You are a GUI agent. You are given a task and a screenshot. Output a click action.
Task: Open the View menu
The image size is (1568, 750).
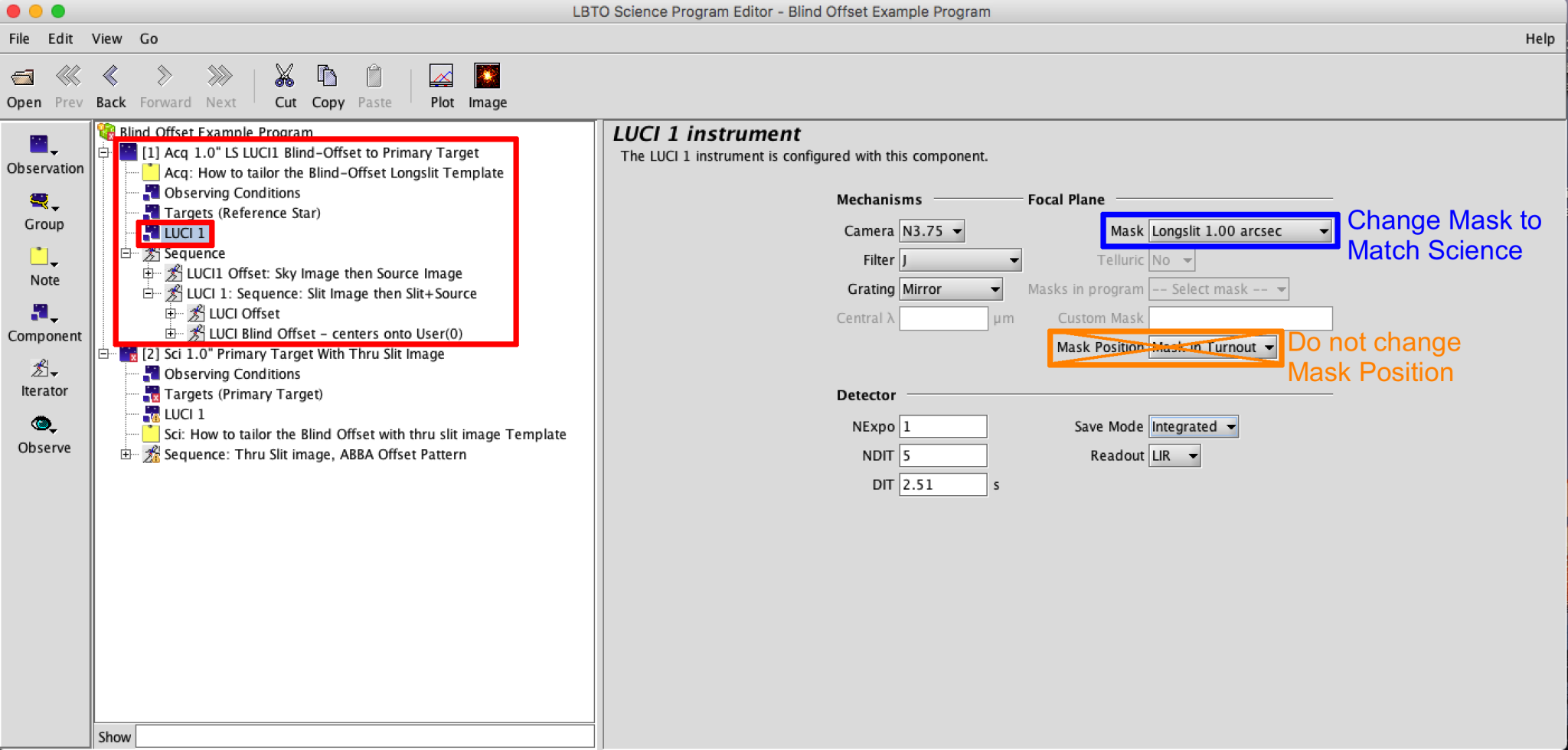point(106,38)
